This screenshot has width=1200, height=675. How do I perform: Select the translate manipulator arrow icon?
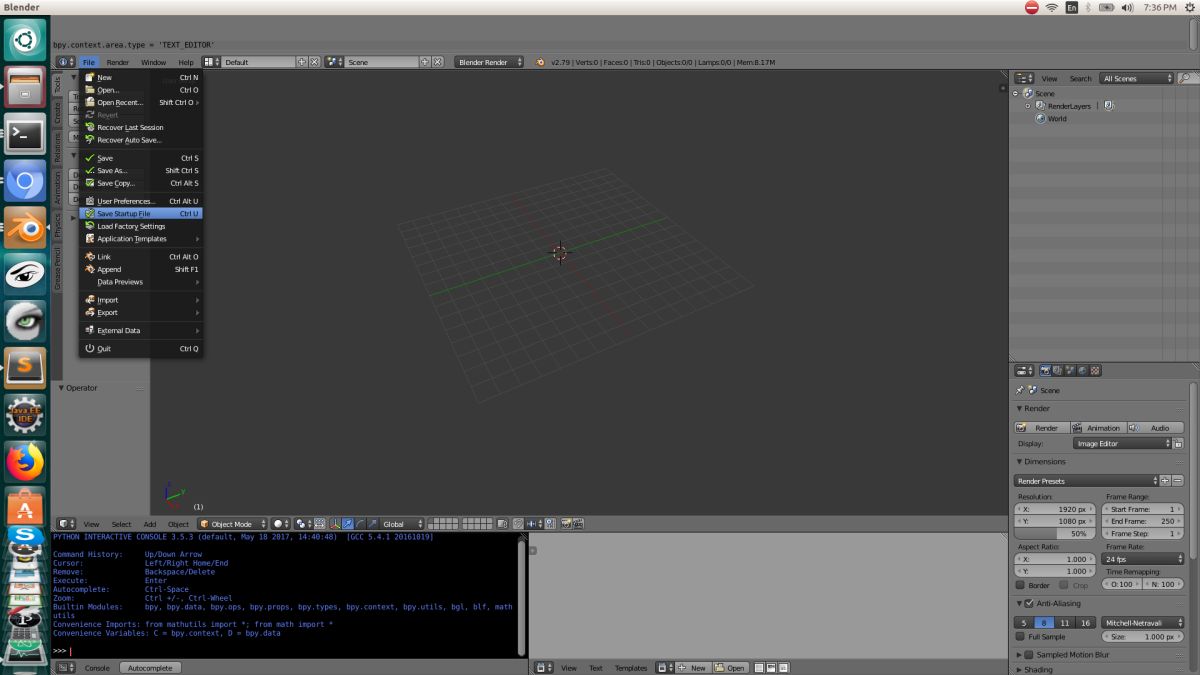(348, 524)
